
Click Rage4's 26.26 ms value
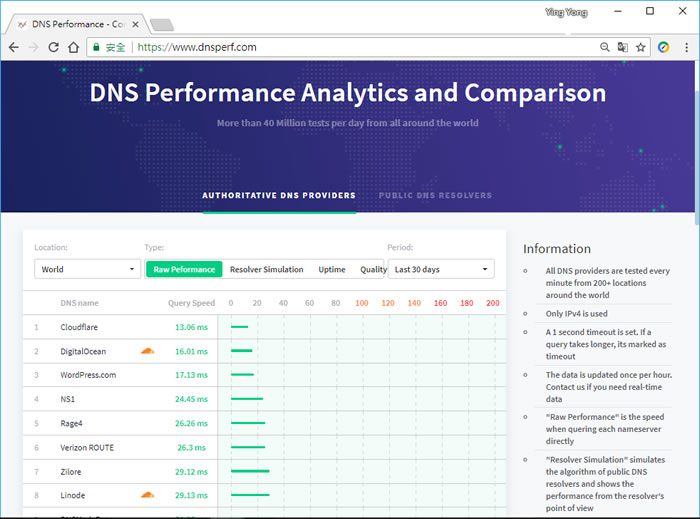click(191, 423)
